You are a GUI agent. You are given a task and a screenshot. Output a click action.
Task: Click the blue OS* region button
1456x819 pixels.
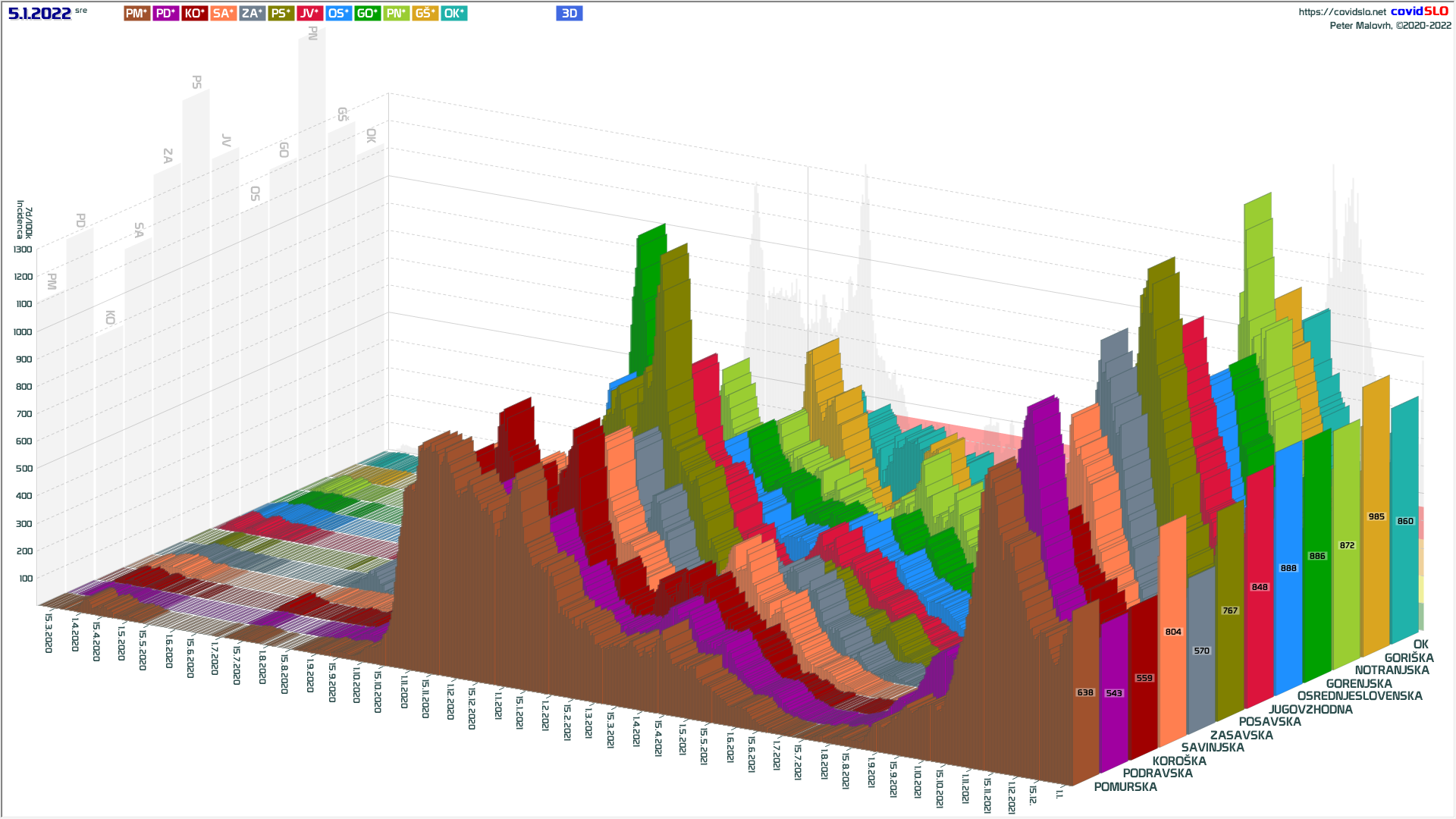click(x=339, y=14)
